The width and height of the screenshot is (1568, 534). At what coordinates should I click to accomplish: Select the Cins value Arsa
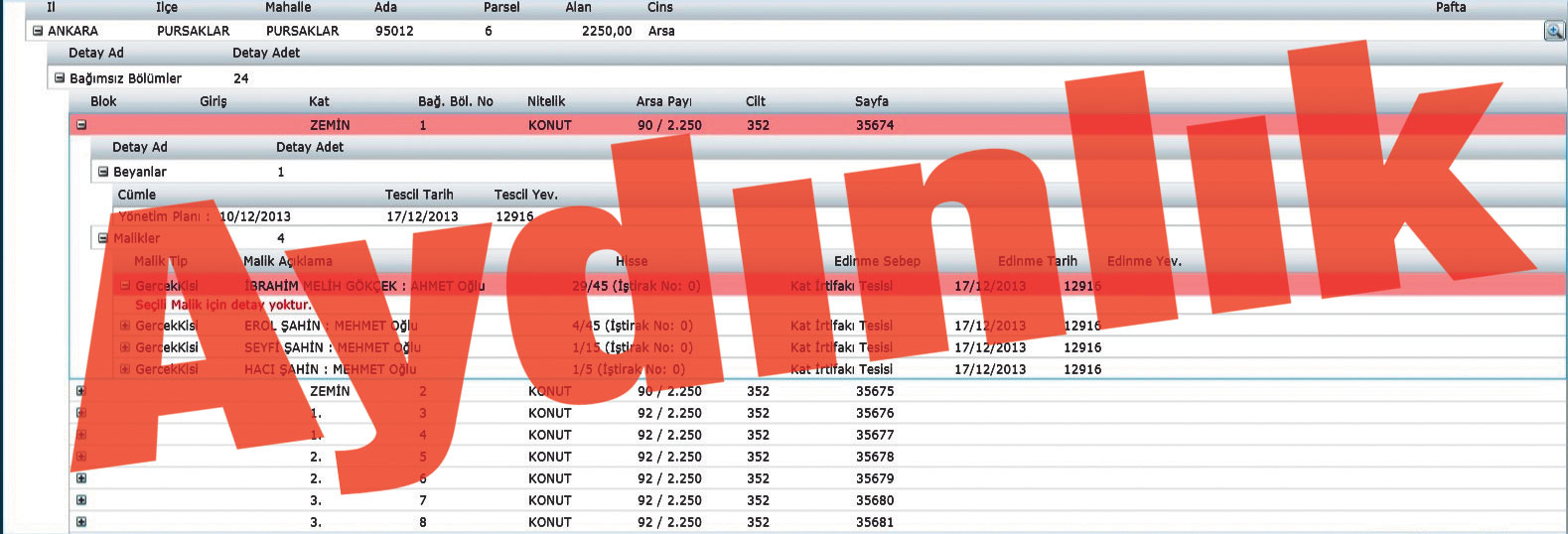[661, 31]
